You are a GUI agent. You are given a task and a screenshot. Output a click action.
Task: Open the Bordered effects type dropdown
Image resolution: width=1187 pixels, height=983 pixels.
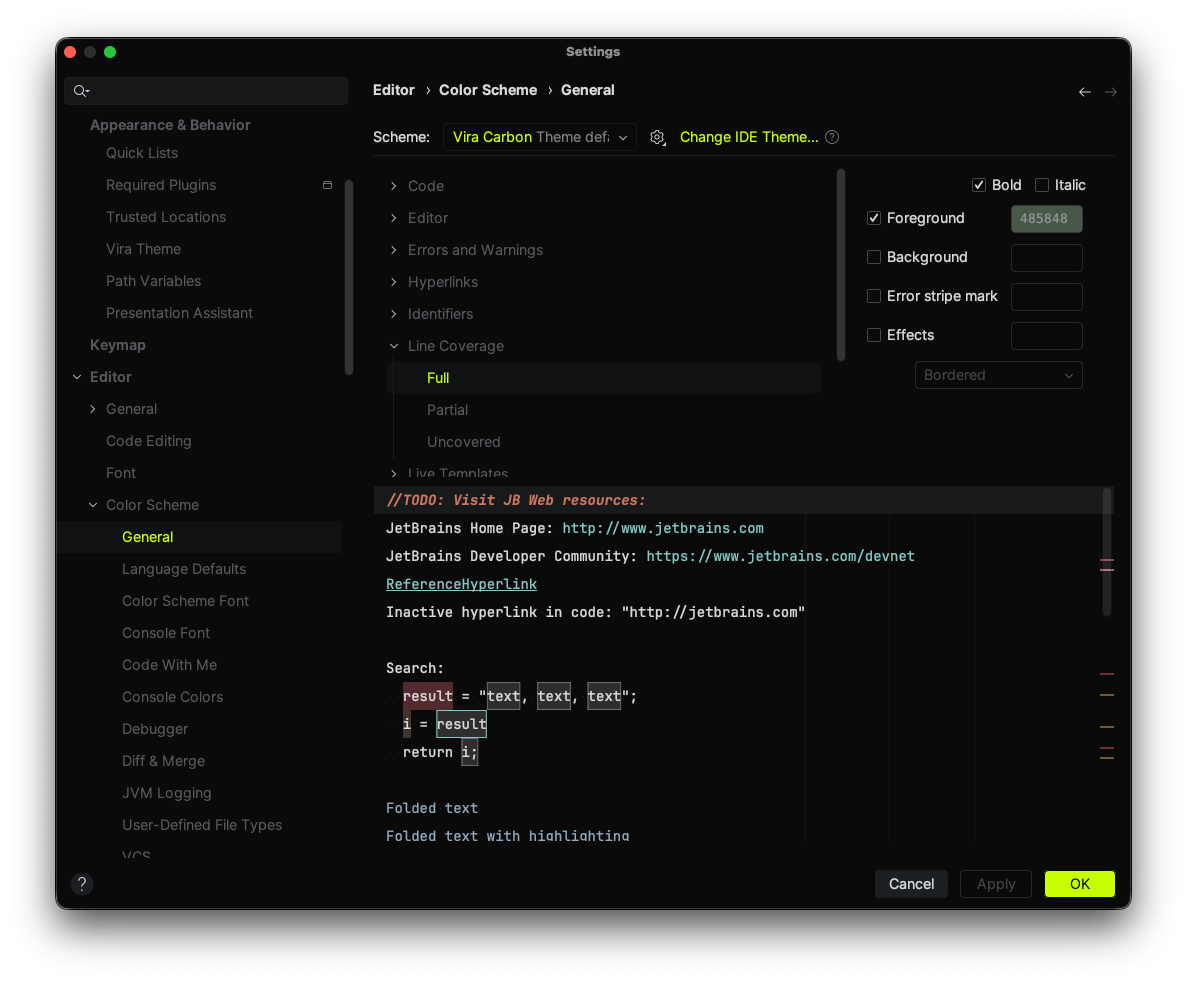(x=998, y=375)
